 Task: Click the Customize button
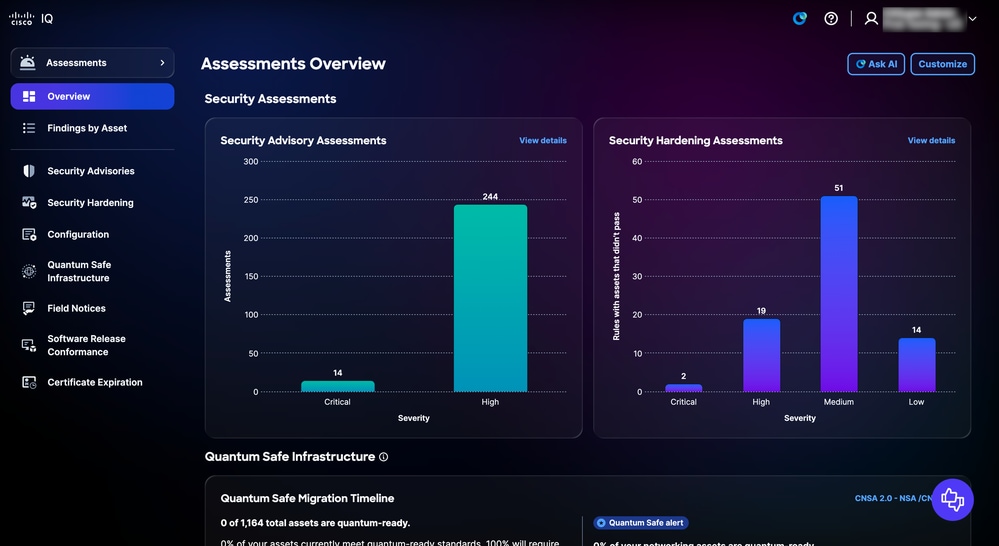coord(942,64)
